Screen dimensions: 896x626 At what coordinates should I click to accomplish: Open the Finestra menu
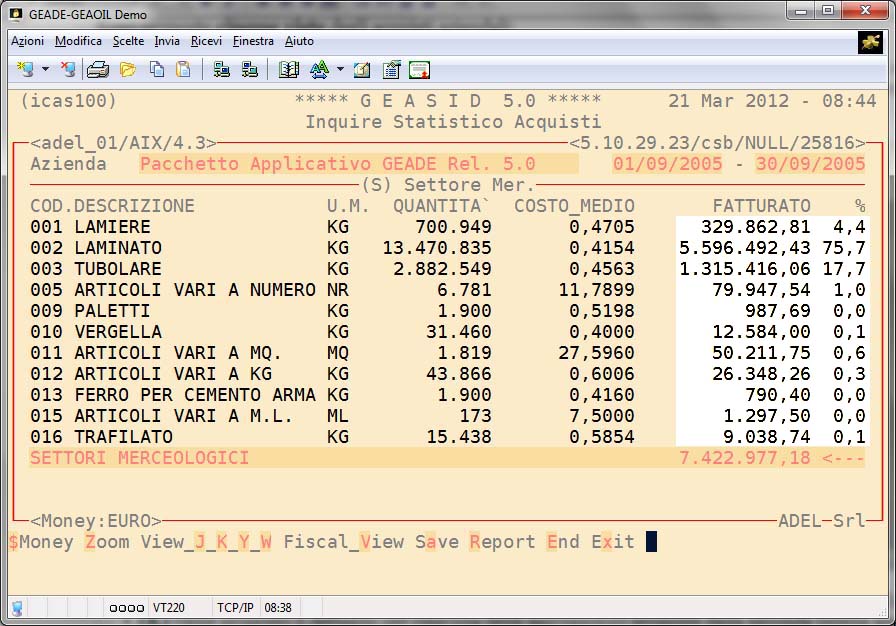tap(253, 41)
